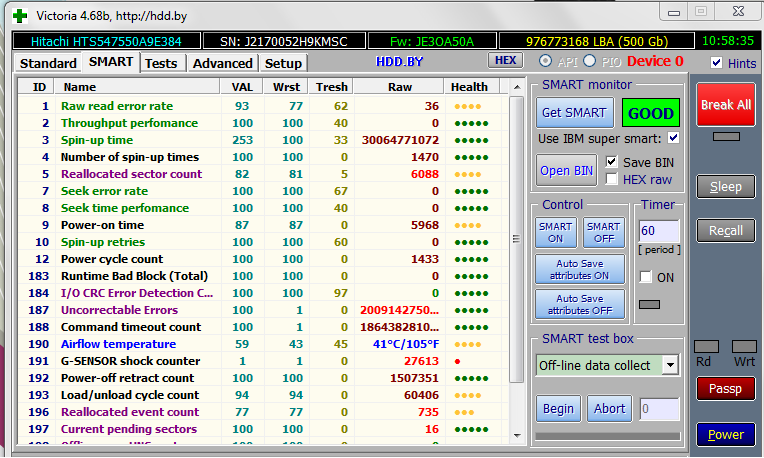Enable the HEX raw checkbox
The height and width of the screenshot is (458, 764).
[x=611, y=179]
